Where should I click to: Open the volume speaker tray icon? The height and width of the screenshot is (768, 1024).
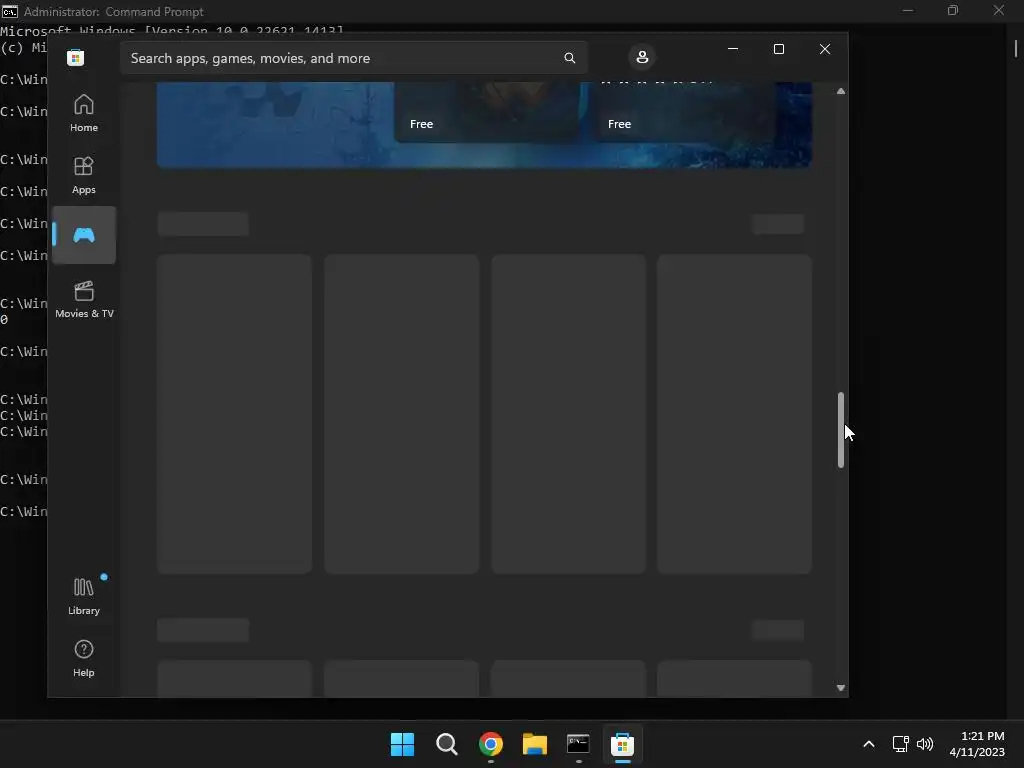[x=925, y=744]
